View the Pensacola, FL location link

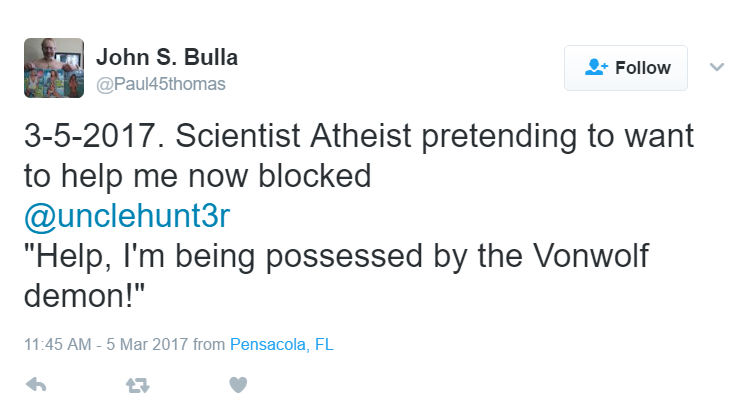coord(282,344)
